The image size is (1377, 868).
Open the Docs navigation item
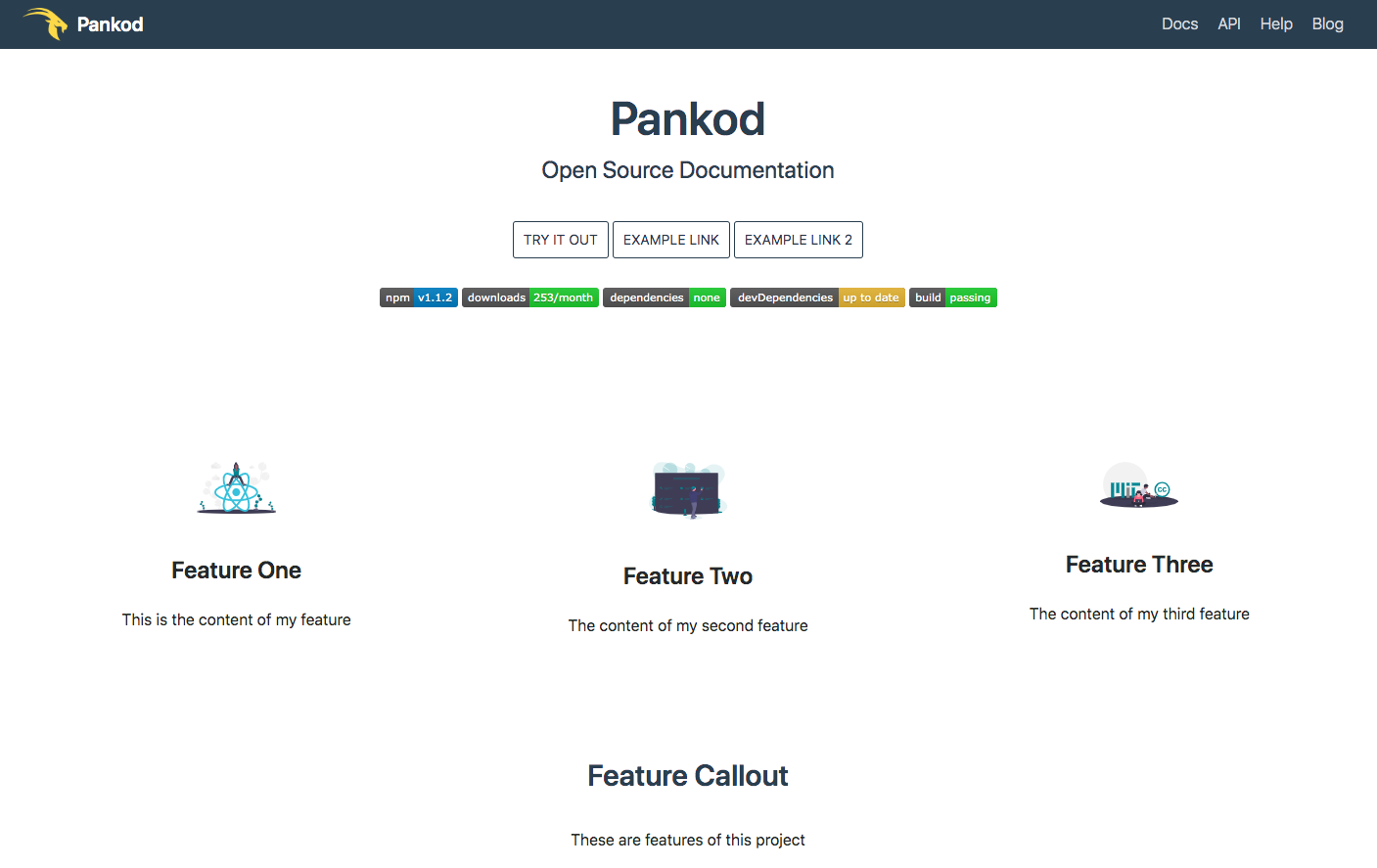(x=1179, y=24)
